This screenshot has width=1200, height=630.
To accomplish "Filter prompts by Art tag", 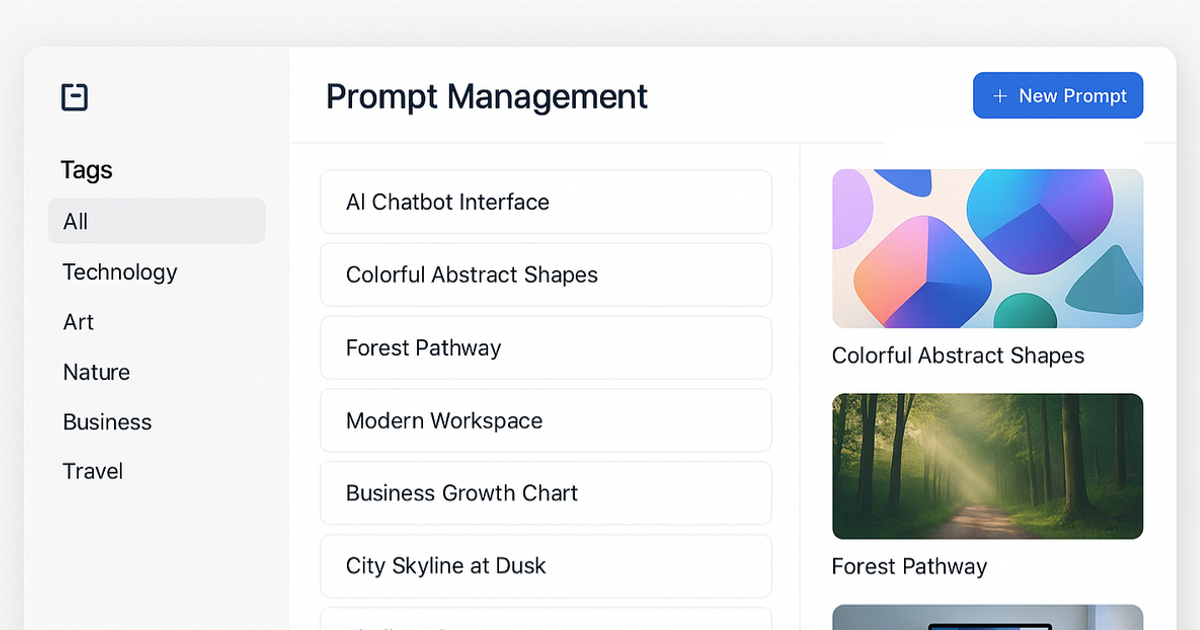I will (x=78, y=322).
